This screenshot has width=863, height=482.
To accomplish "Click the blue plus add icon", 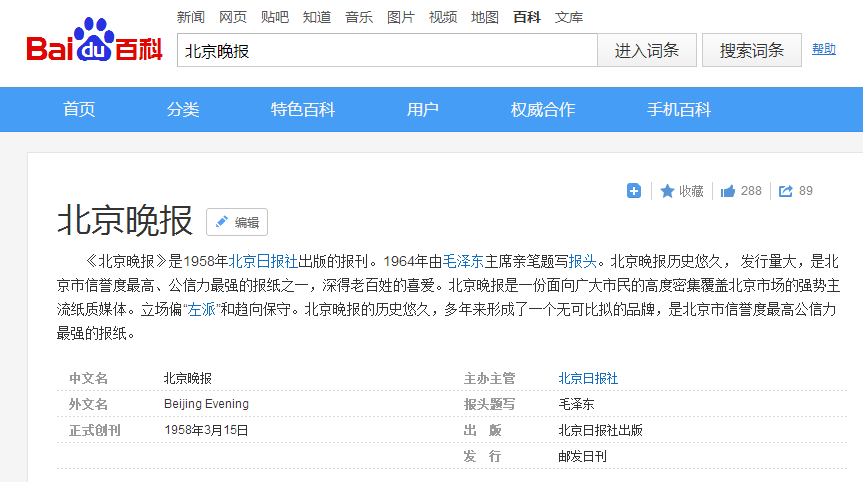I will click(633, 191).
